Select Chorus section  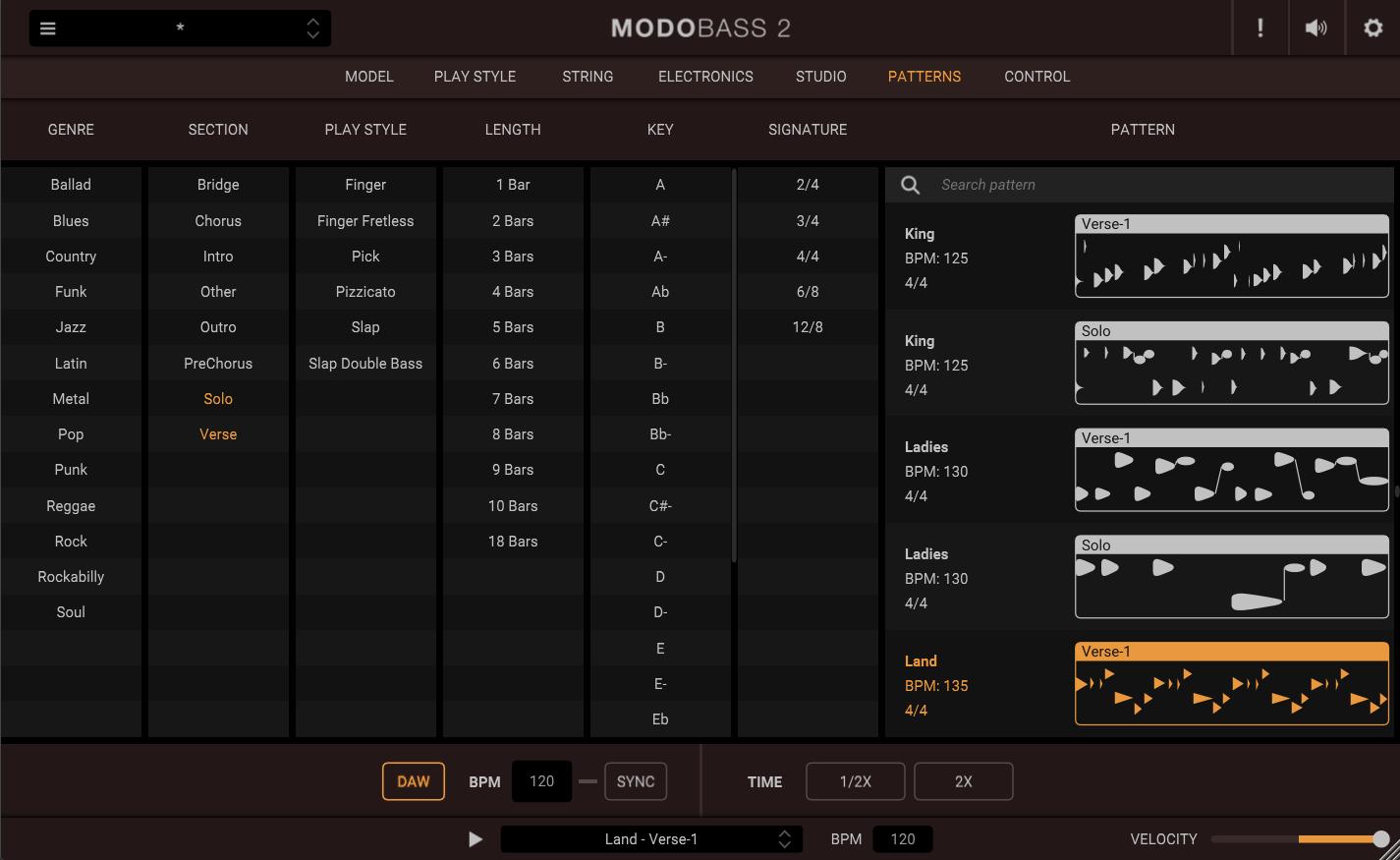(x=218, y=221)
